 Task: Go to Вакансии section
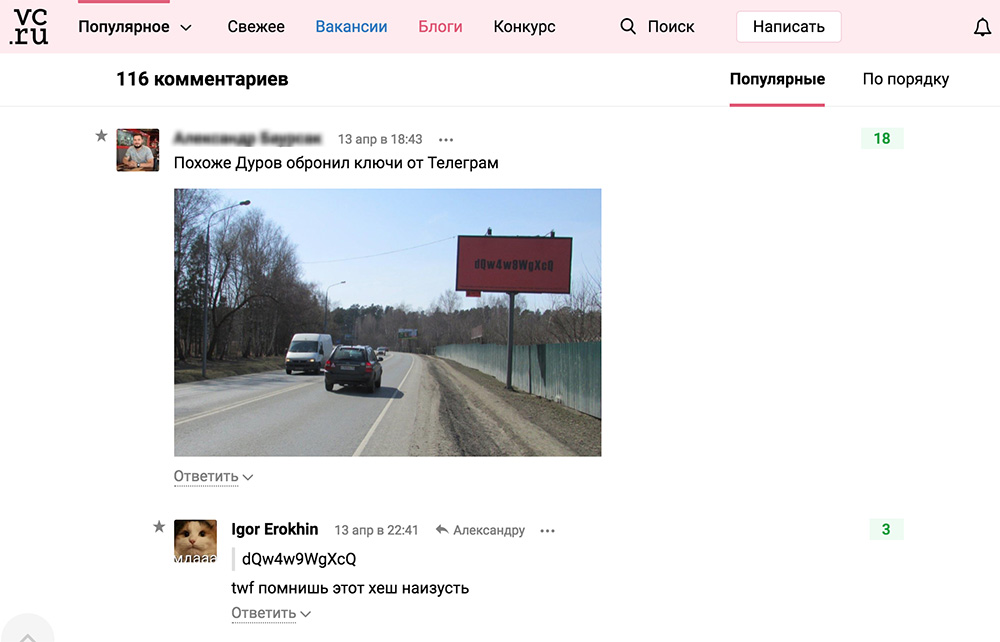click(x=351, y=27)
